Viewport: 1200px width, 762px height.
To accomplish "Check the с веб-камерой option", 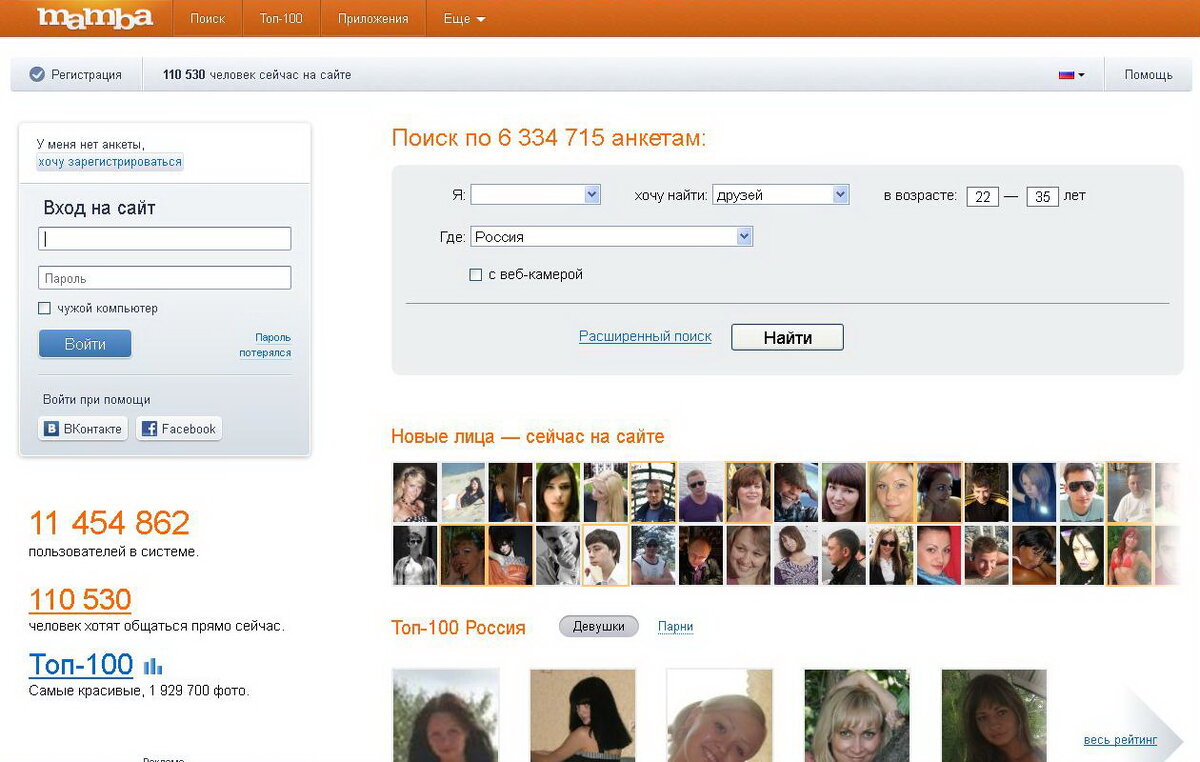I will pyautogui.click(x=475, y=274).
